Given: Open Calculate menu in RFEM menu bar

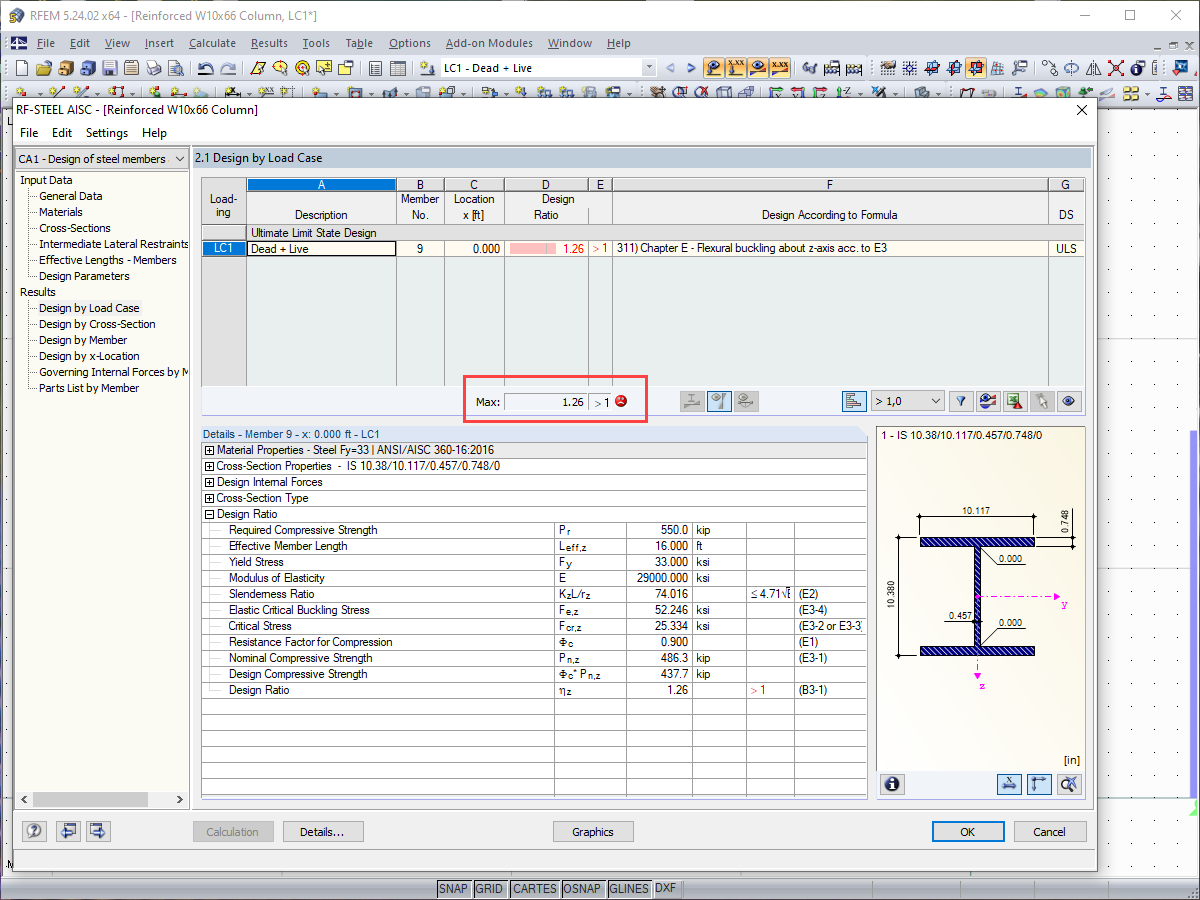Looking at the screenshot, I should pyautogui.click(x=212, y=43).
